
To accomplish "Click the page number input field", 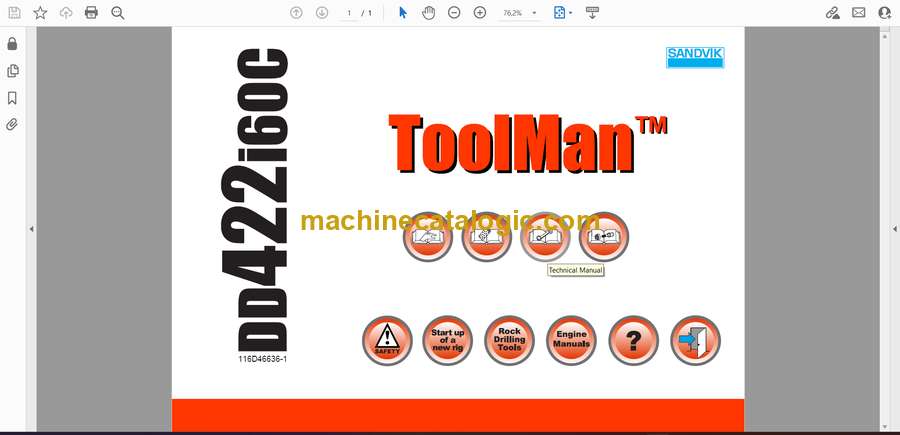I will coord(349,13).
